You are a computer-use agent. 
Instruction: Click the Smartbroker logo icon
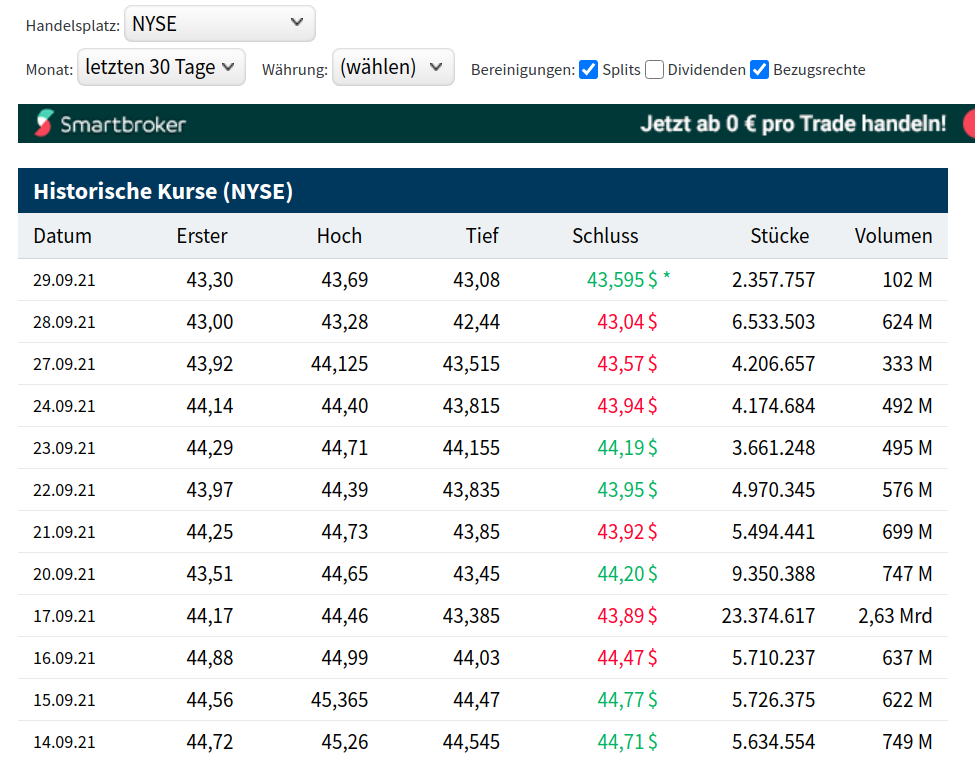coord(45,124)
